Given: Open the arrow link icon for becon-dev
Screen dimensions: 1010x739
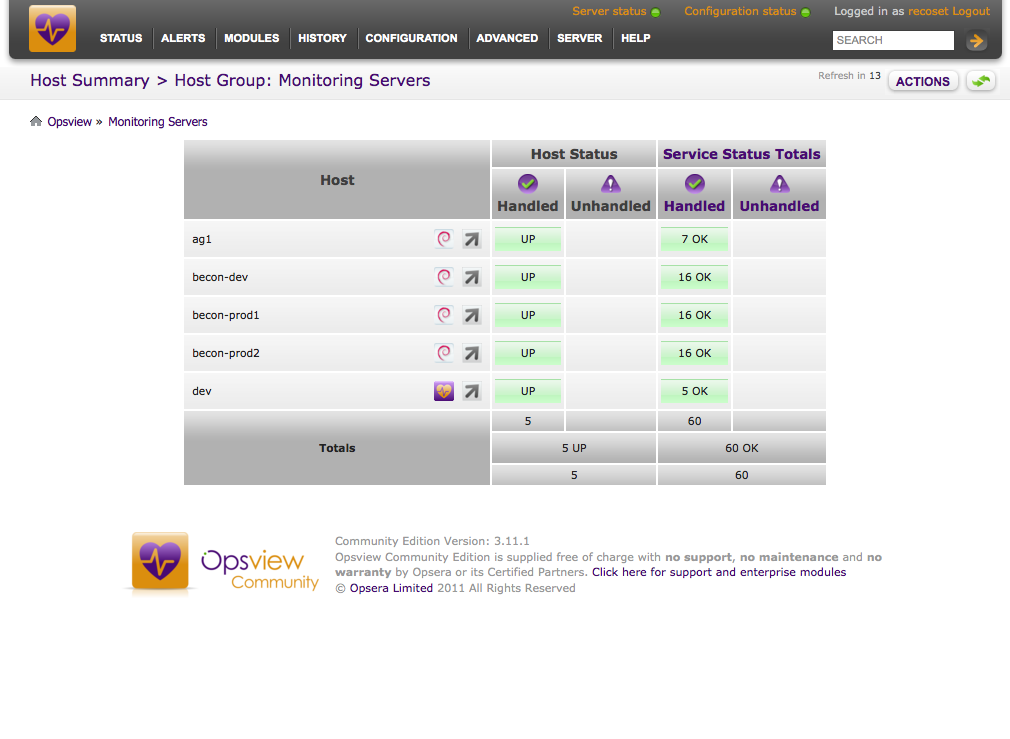Looking at the screenshot, I should point(472,278).
